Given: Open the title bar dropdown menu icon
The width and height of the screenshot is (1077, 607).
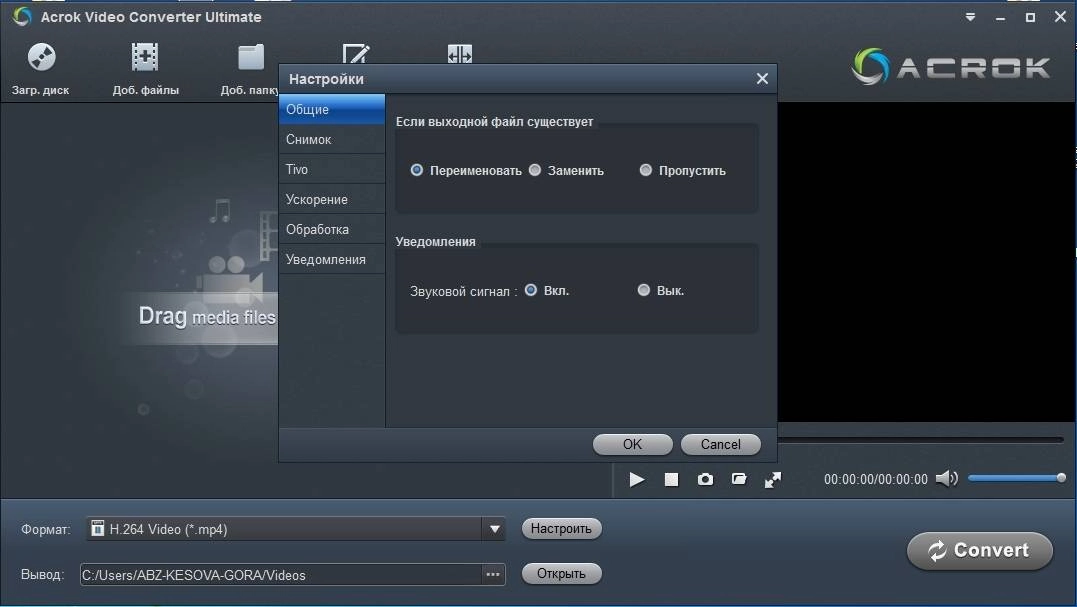Looking at the screenshot, I should tap(970, 17).
